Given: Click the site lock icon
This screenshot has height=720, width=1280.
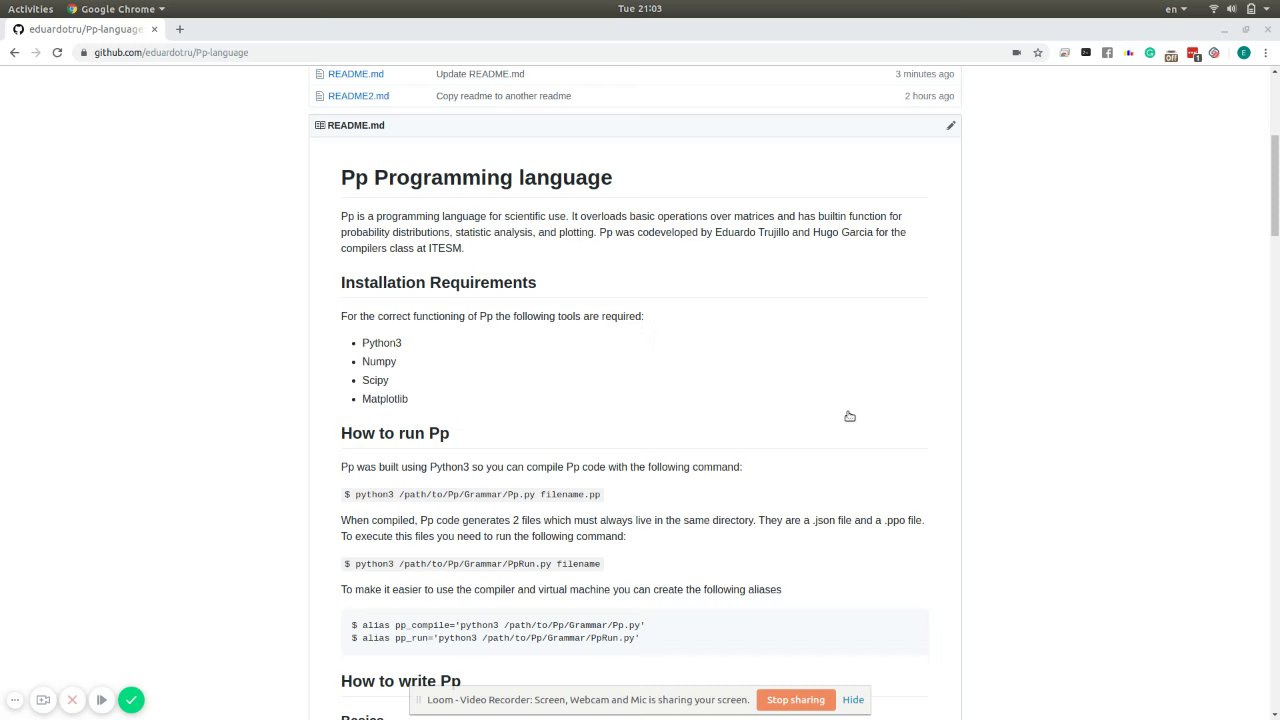Looking at the screenshot, I should coord(84,52).
